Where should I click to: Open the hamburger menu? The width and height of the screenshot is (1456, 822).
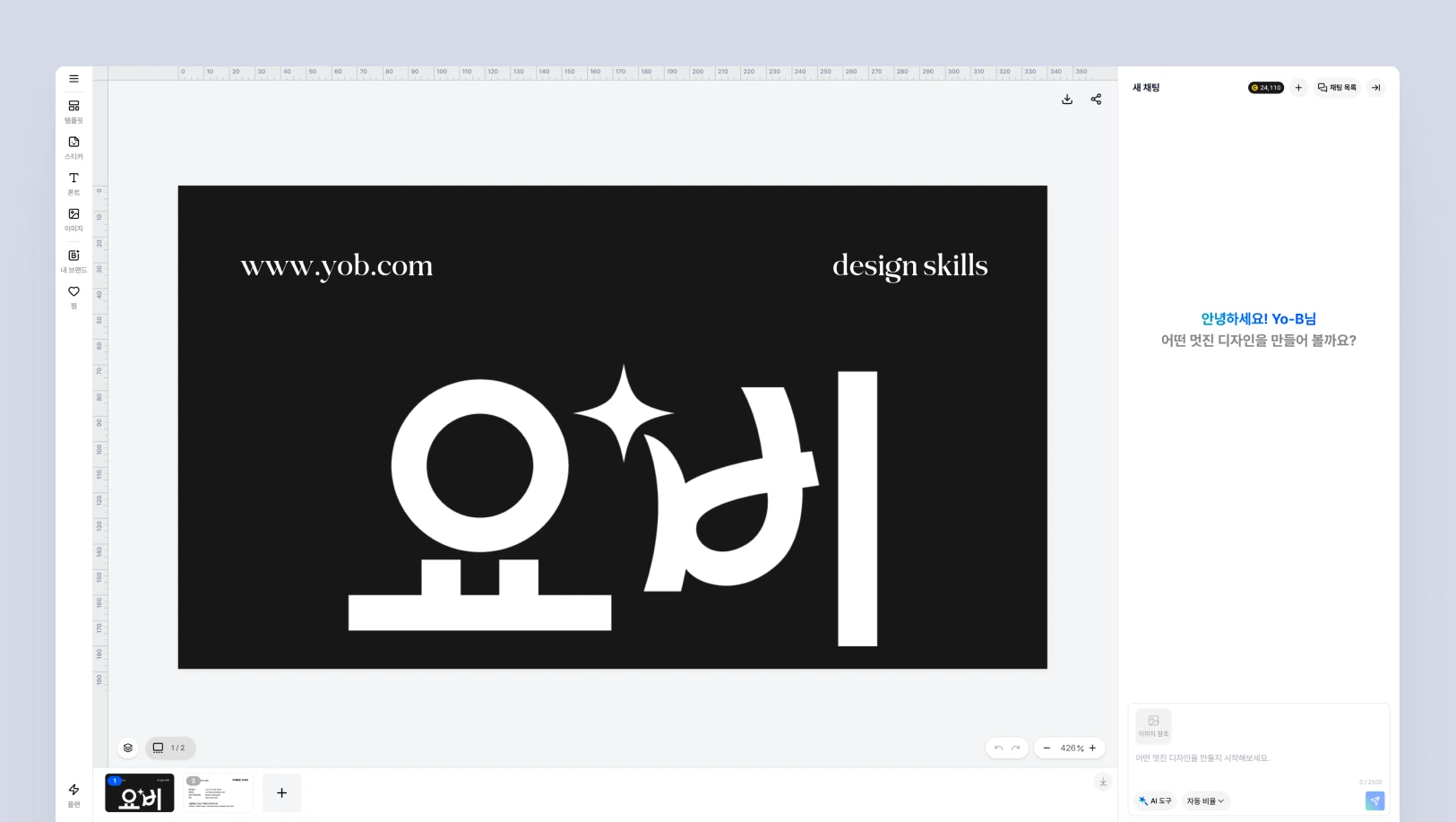click(73, 79)
